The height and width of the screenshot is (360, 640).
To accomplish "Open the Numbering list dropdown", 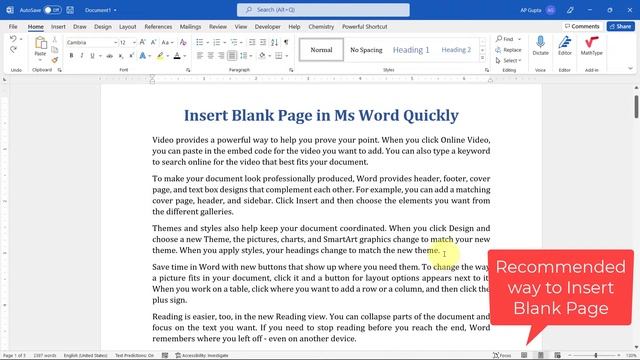I will [x=224, y=42].
